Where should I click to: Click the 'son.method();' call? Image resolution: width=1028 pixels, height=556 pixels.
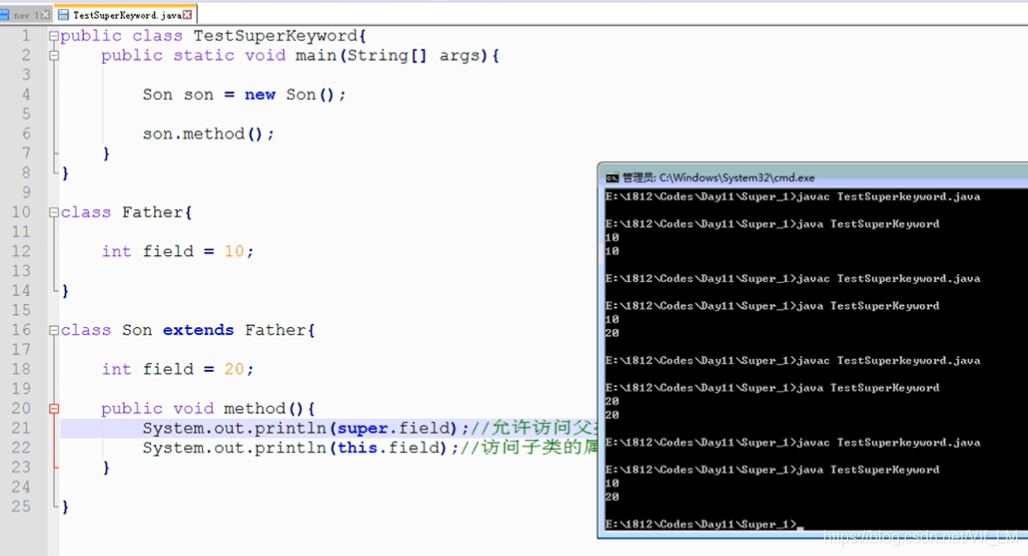(x=208, y=134)
